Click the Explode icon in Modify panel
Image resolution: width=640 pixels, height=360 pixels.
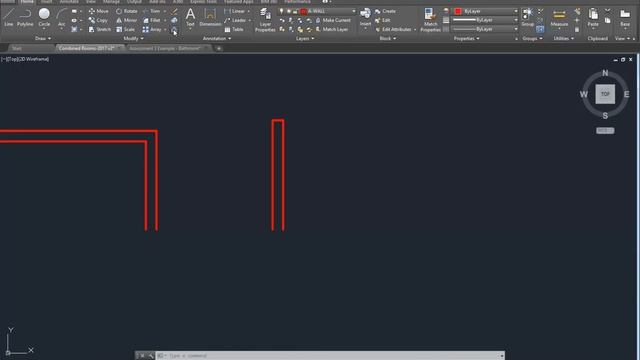[174, 20]
